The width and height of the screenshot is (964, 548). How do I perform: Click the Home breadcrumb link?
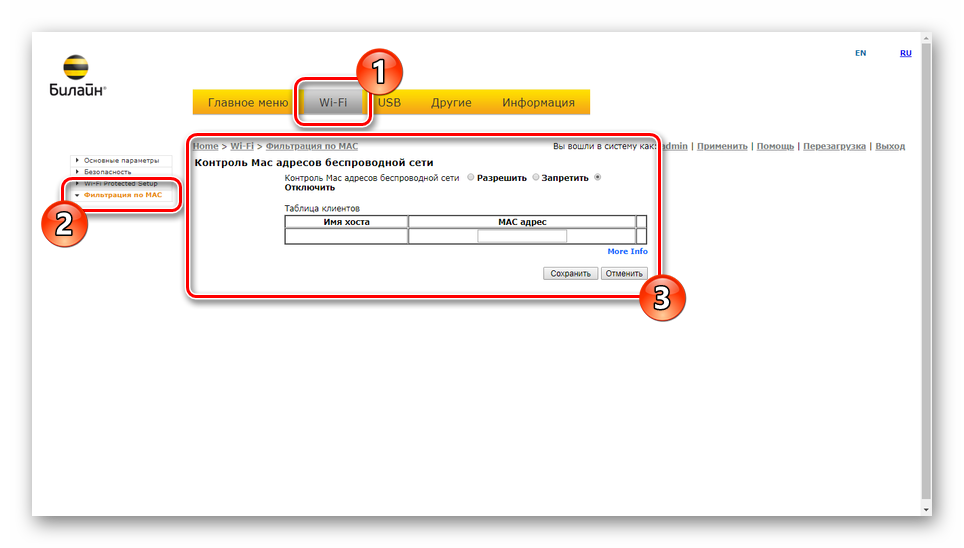point(205,146)
